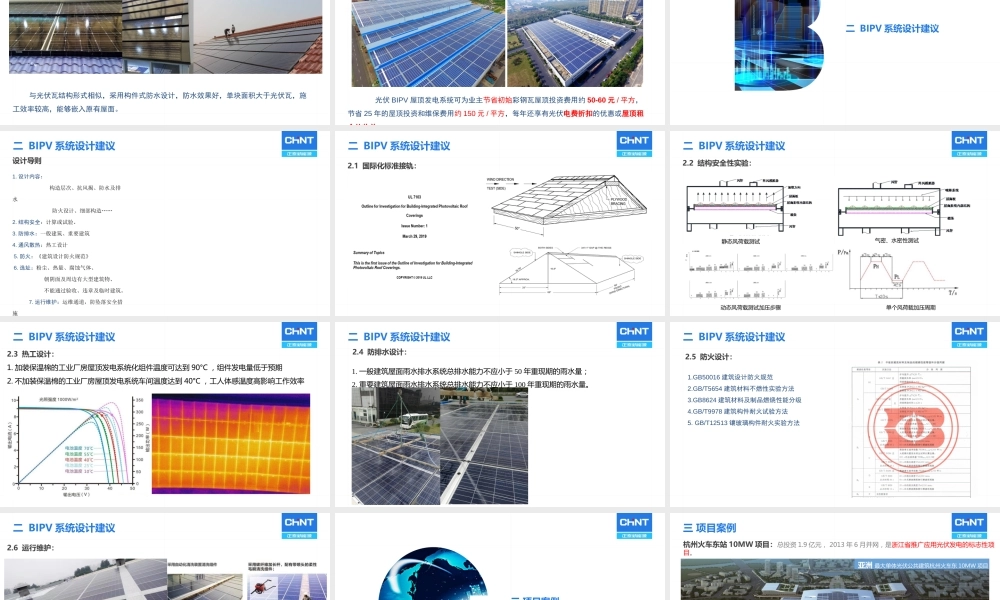Click the text "1.GB50016 建筑设计防火规范"
The image size is (1000, 600).
730,377
